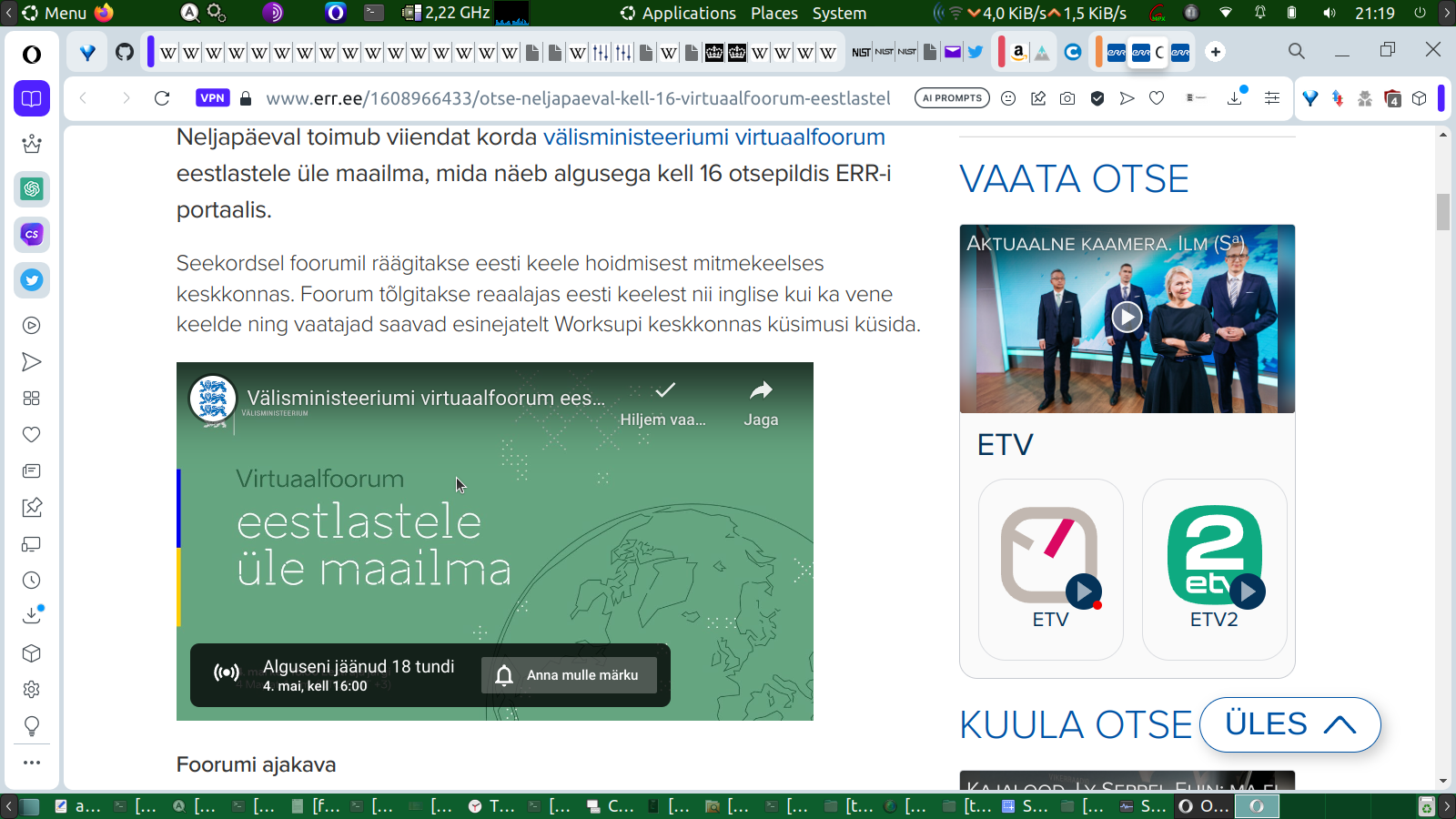
Task: Click Hiljem vaata (watch later) on video
Action: [x=663, y=403]
